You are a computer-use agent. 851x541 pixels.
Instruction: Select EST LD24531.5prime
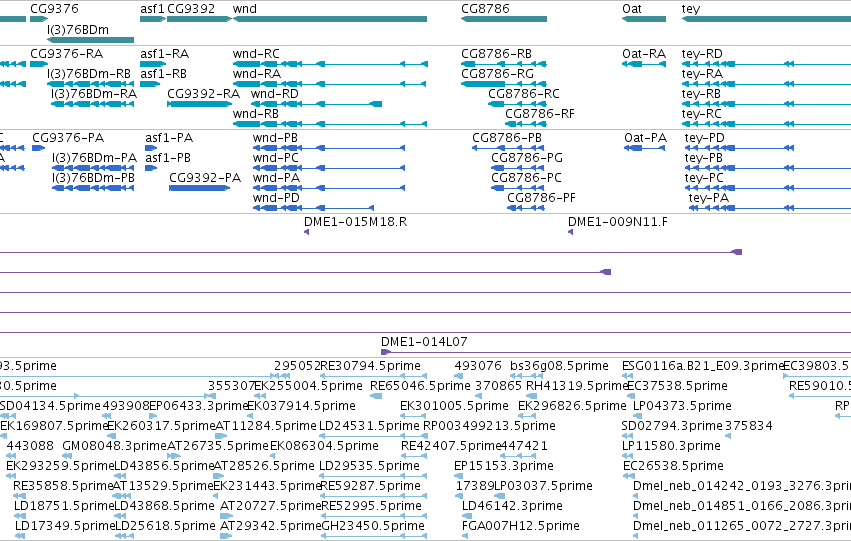click(369, 426)
